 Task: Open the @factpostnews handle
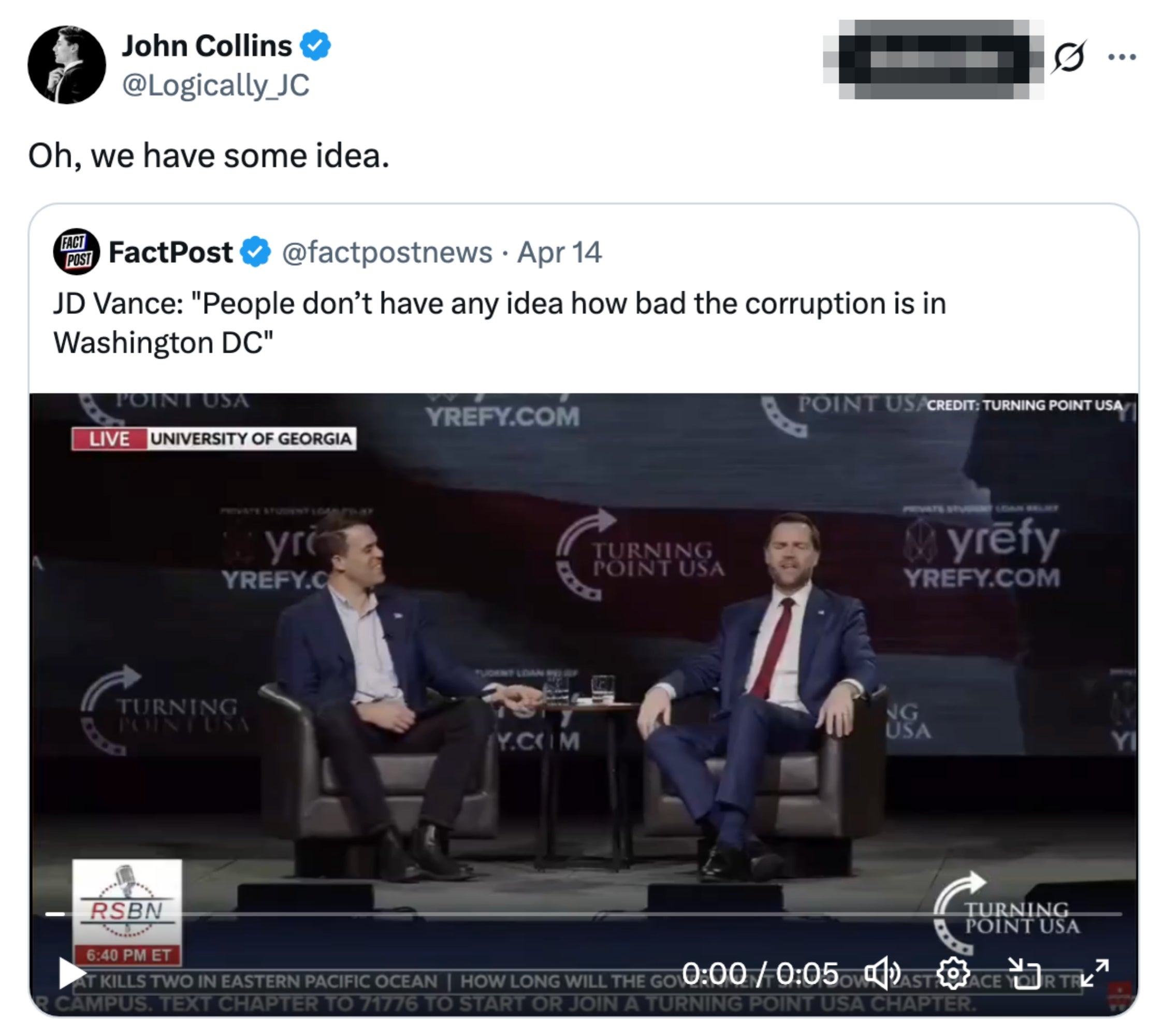(387, 252)
